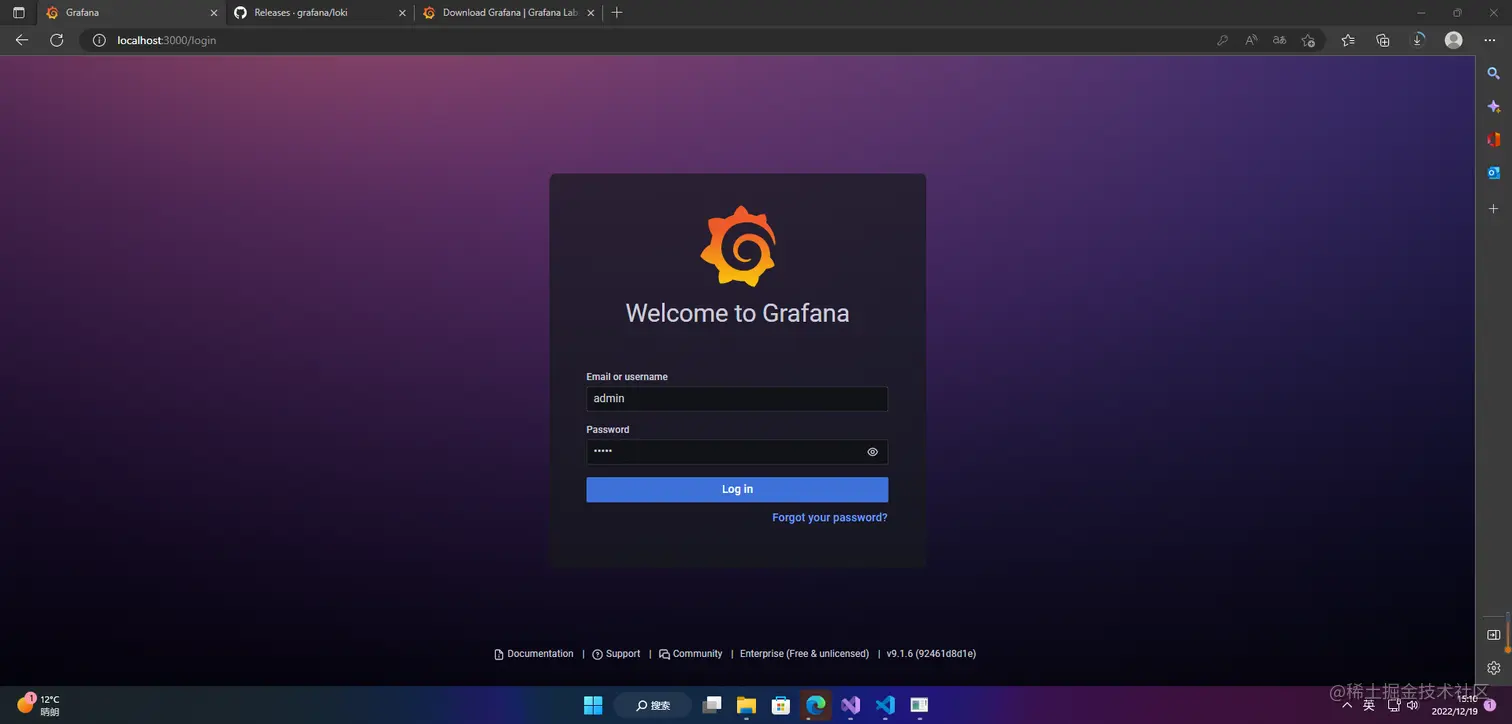
Task: Switch to Download Grafana tab
Action: pos(507,13)
